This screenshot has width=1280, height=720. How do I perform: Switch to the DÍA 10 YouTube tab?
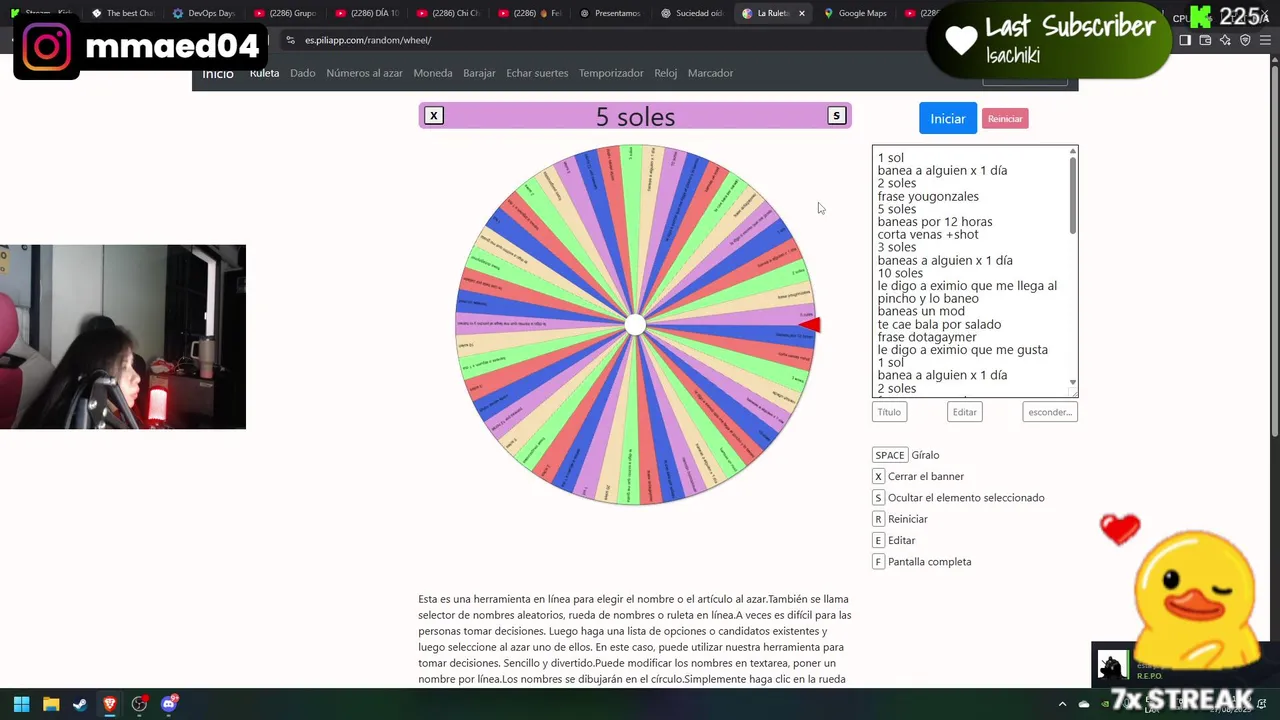point(366,13)
